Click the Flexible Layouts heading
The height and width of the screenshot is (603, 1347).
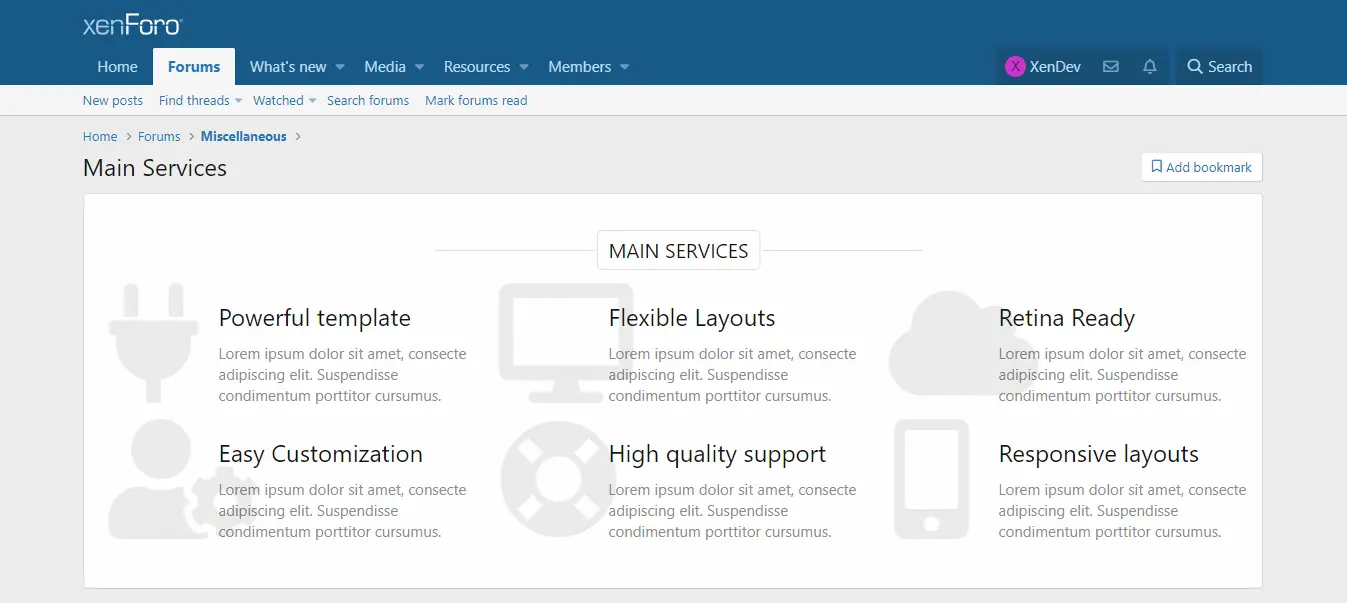692,318
